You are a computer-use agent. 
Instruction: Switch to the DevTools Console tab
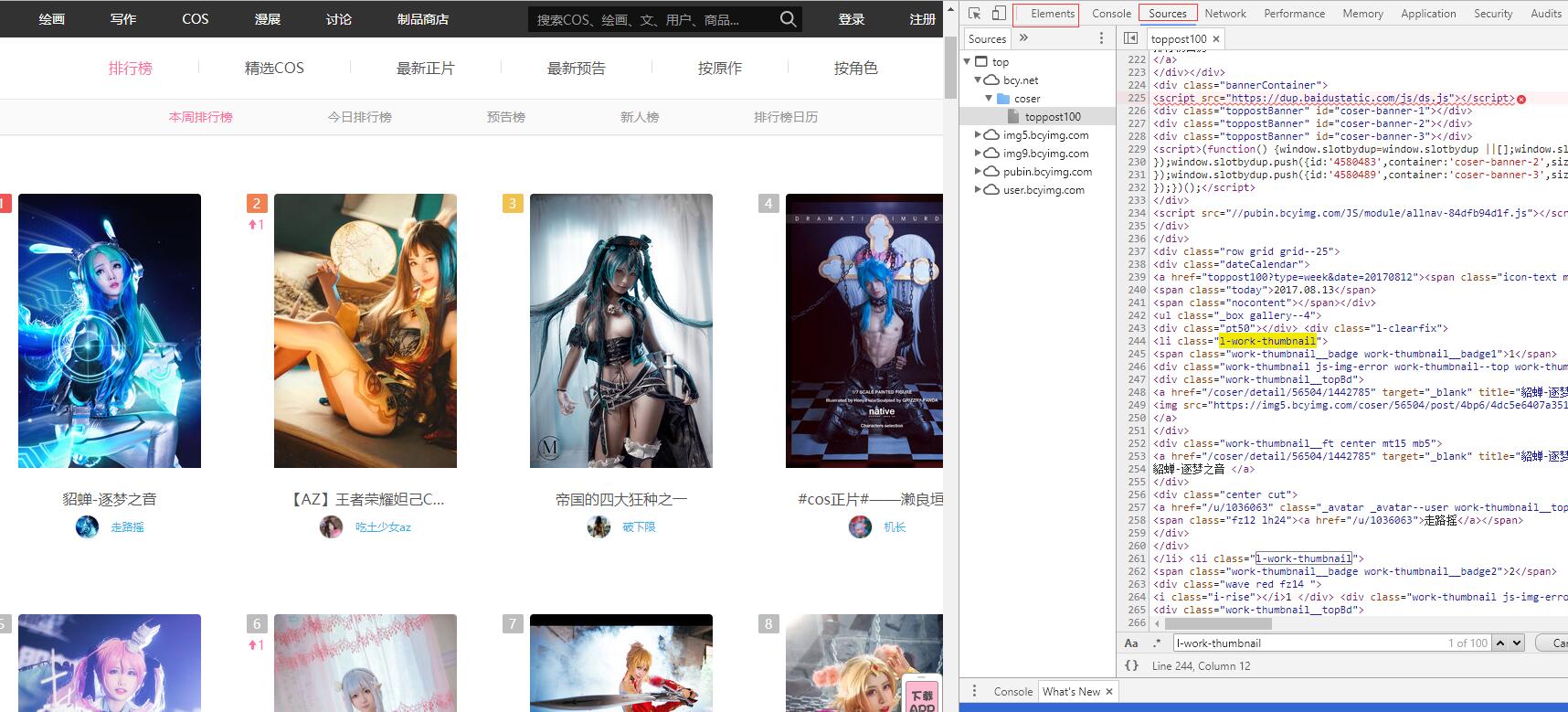click(x=1111, y=14)
